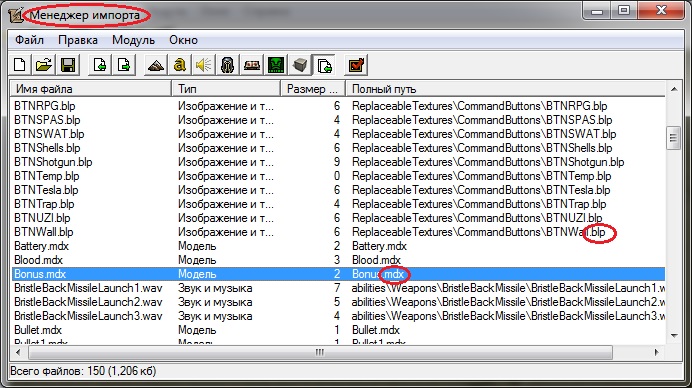Open the Terrain Editor mountain icon
The width and height of the screenshot is (692, 388).
[x=156, y=65]
